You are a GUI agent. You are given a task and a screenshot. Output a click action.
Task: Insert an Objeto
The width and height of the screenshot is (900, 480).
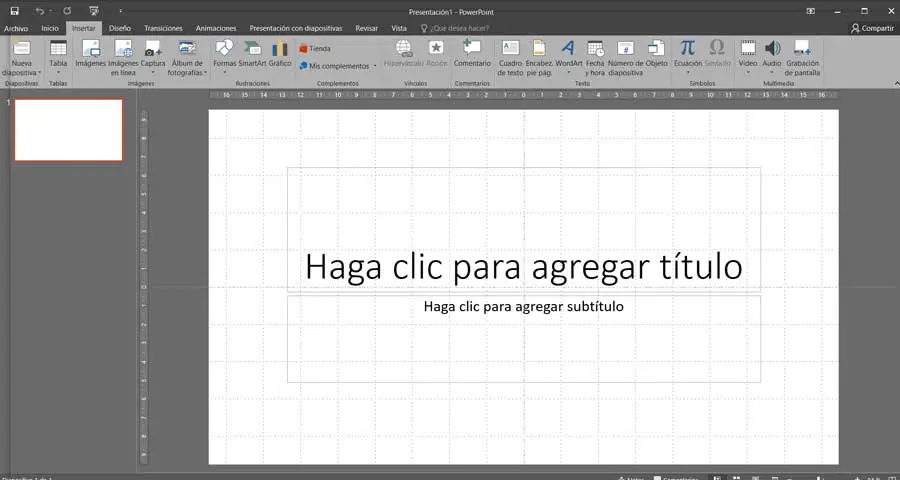pyautogui.click(x=655, y=54)
